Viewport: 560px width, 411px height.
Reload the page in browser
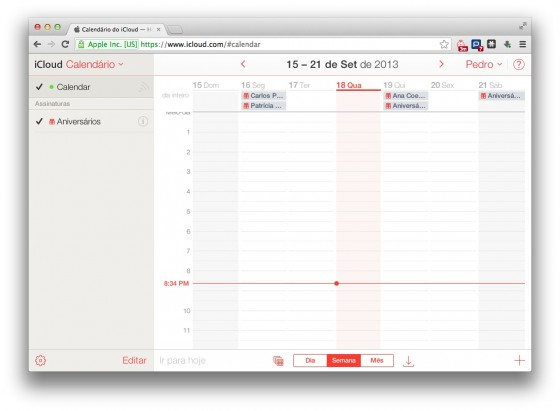(x=65, y=44)
